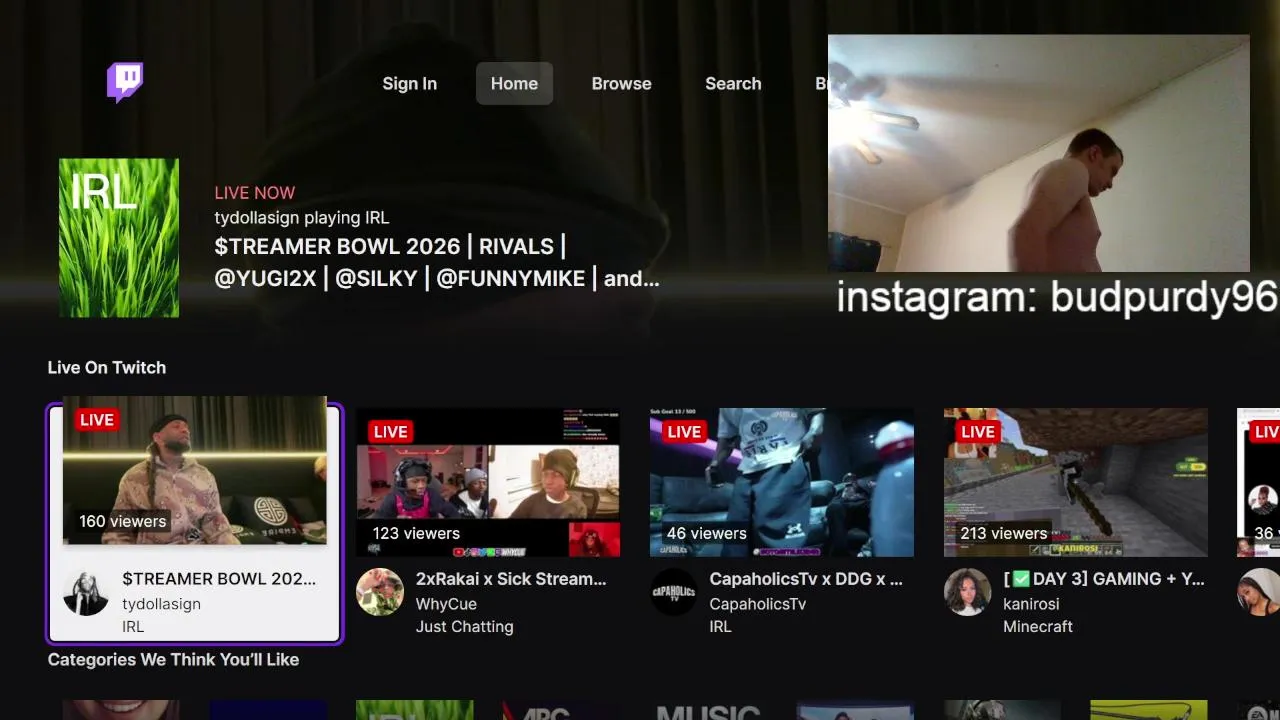1280x720 pixels.
Task: Click the webcam overlay video
Action: pos(1039,154)
